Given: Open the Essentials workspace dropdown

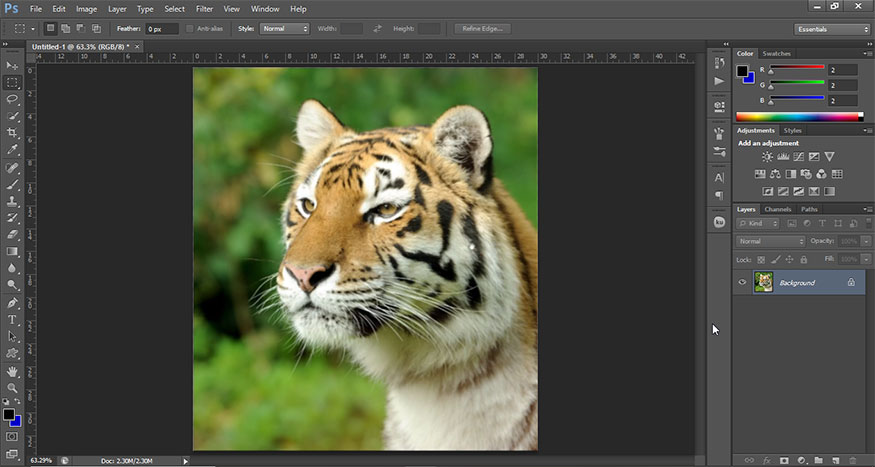Looking at the screenshot, I should 831,29.
